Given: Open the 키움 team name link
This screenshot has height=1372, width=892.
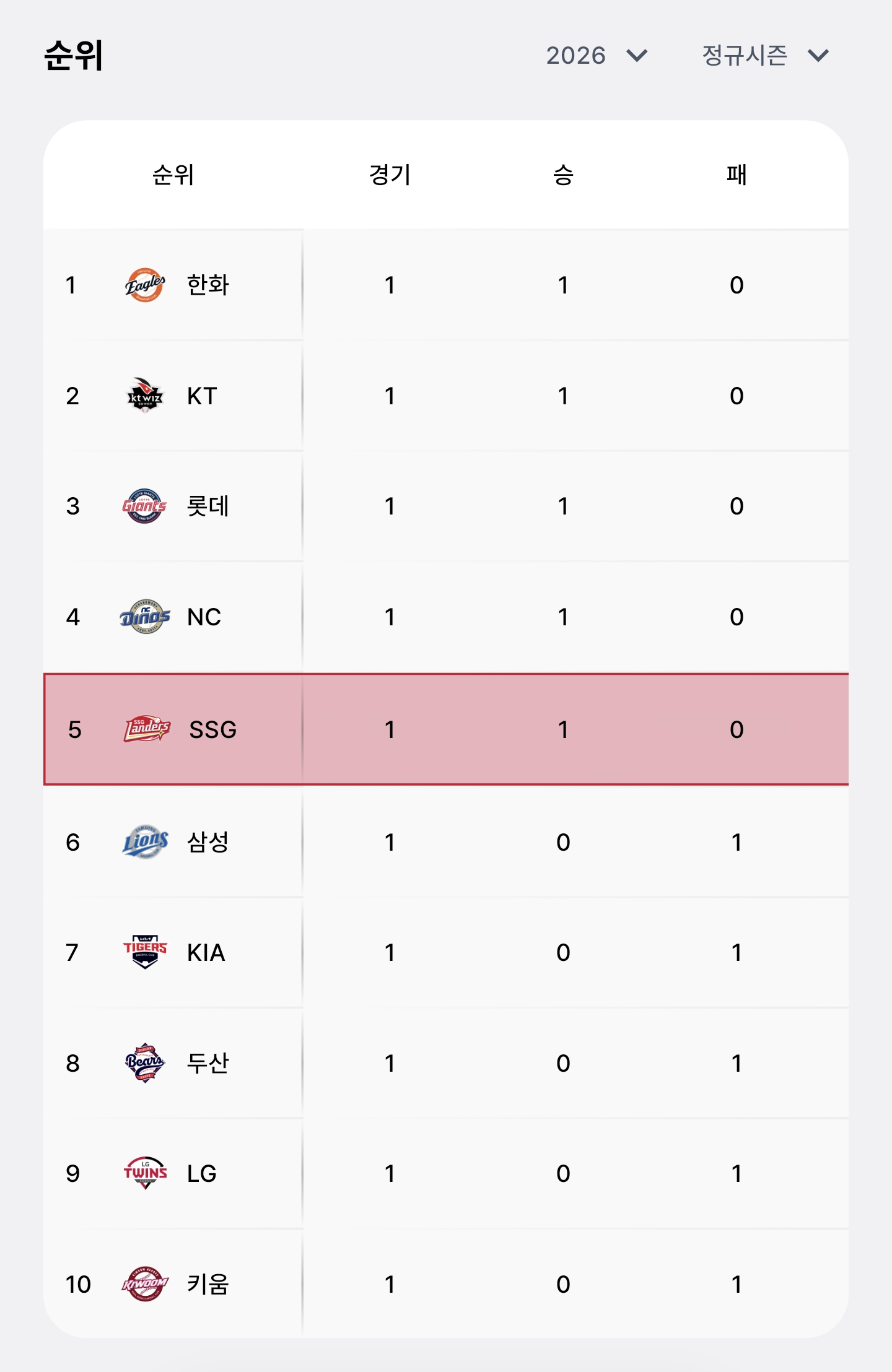Looking at the screenshot, I should [x=208, y=1284].
